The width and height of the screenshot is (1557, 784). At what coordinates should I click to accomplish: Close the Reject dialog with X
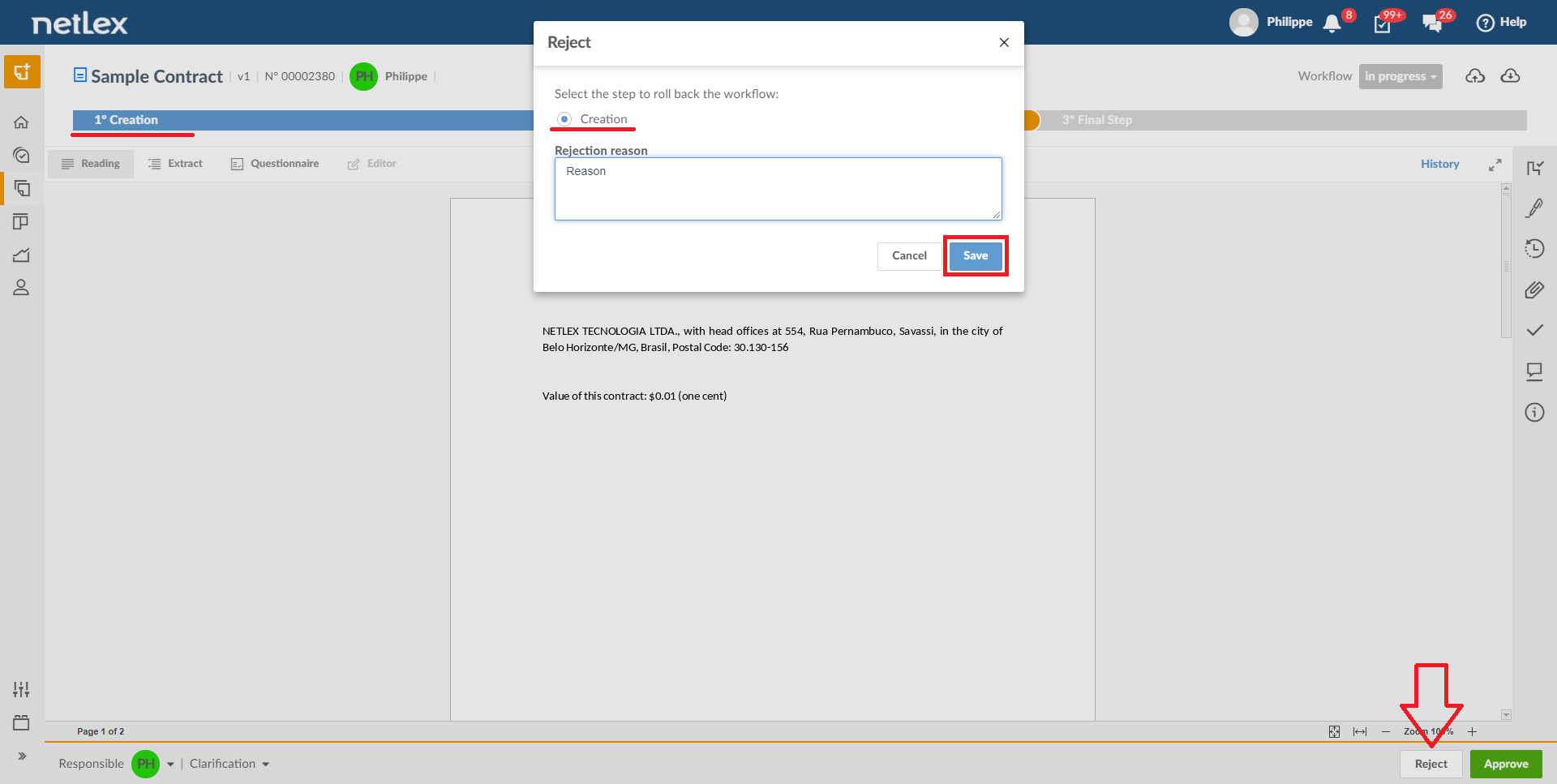[1004, 42]
